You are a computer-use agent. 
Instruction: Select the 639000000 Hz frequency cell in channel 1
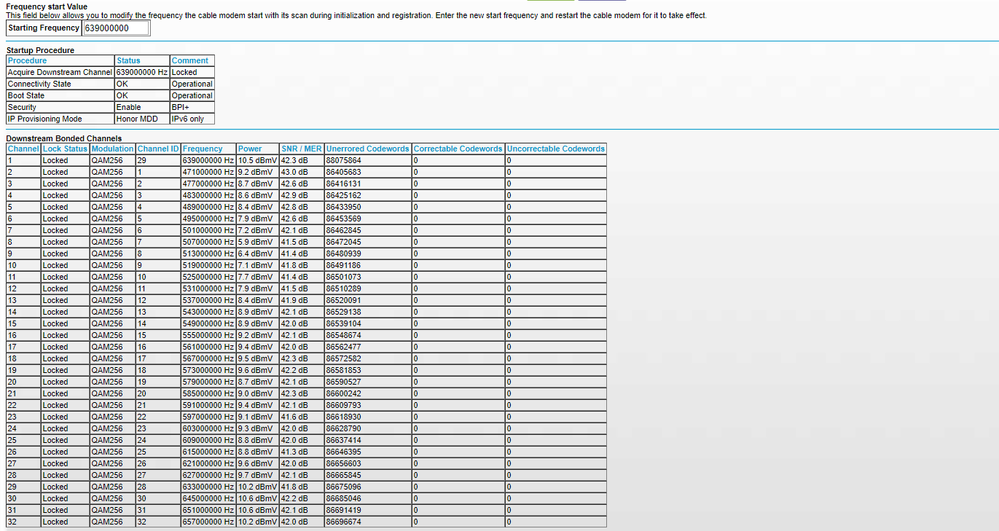208,160
